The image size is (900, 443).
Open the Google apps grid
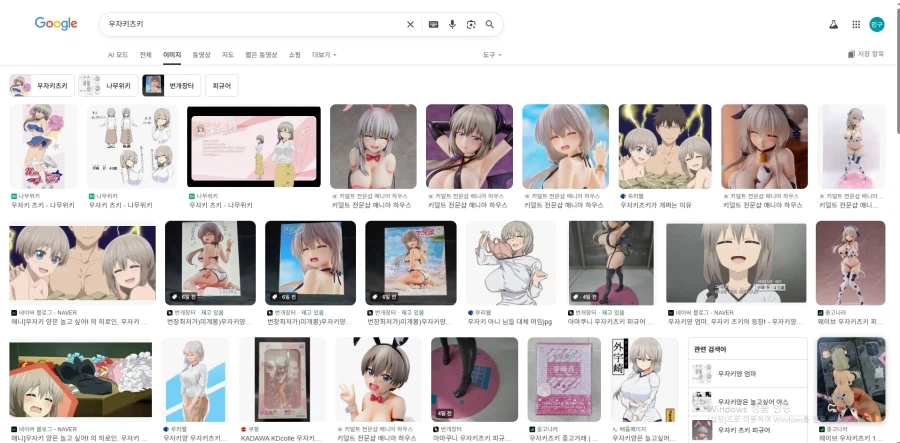click(x=856, y=24)
